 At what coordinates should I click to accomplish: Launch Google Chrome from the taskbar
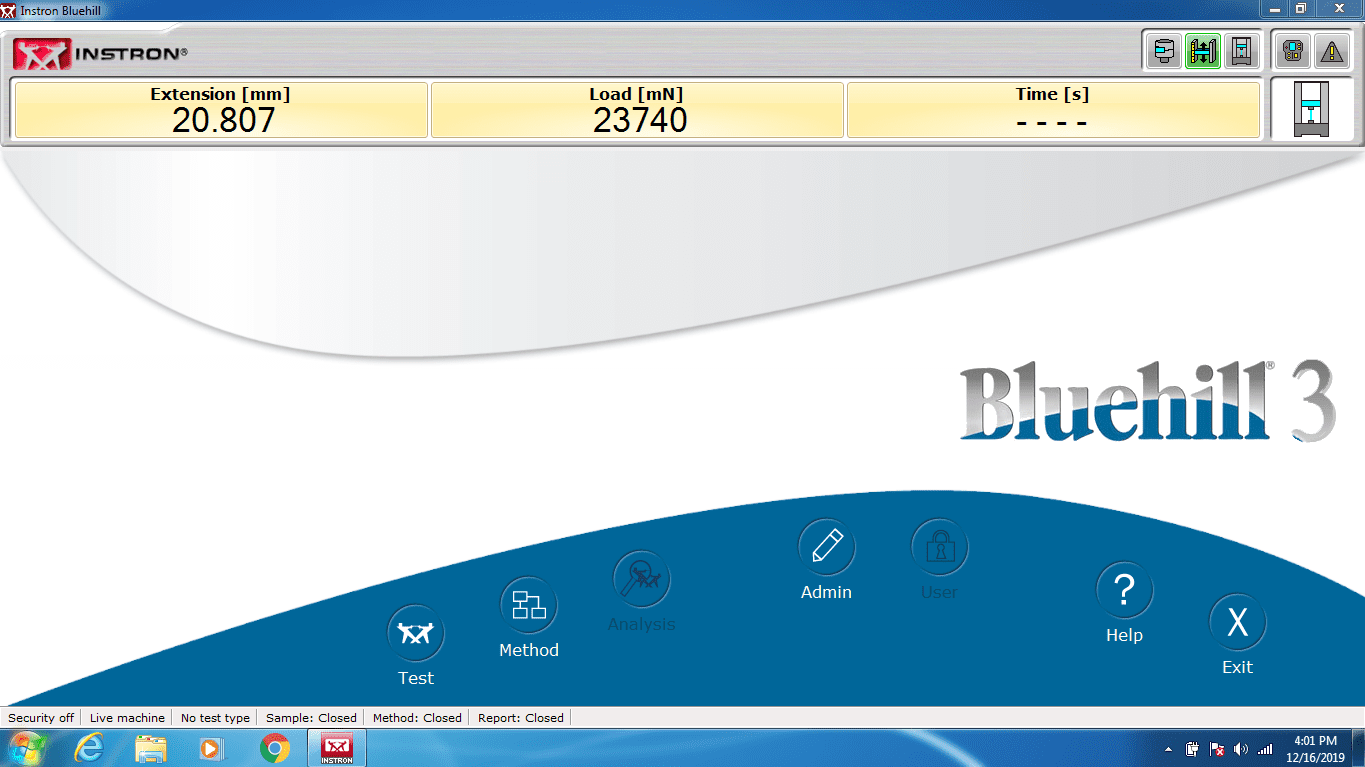pos(275,748)
